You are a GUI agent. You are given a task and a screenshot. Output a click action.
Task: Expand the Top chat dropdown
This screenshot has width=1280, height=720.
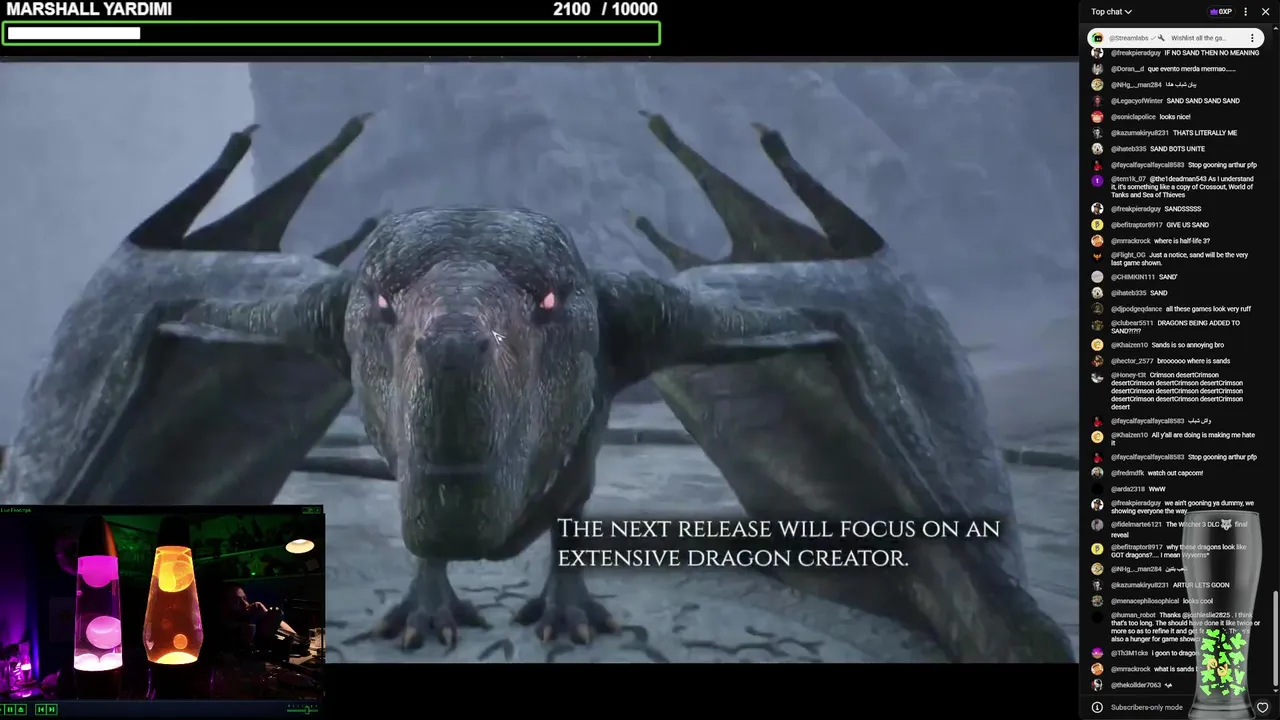click(1111, 12)
